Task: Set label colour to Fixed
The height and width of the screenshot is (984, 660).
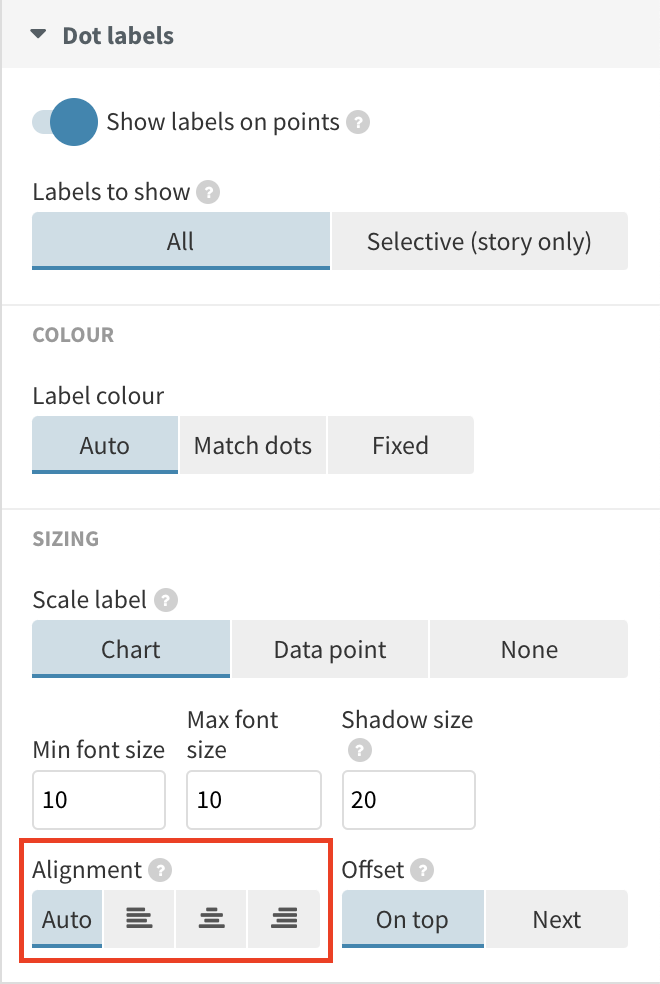Action: 401,445
